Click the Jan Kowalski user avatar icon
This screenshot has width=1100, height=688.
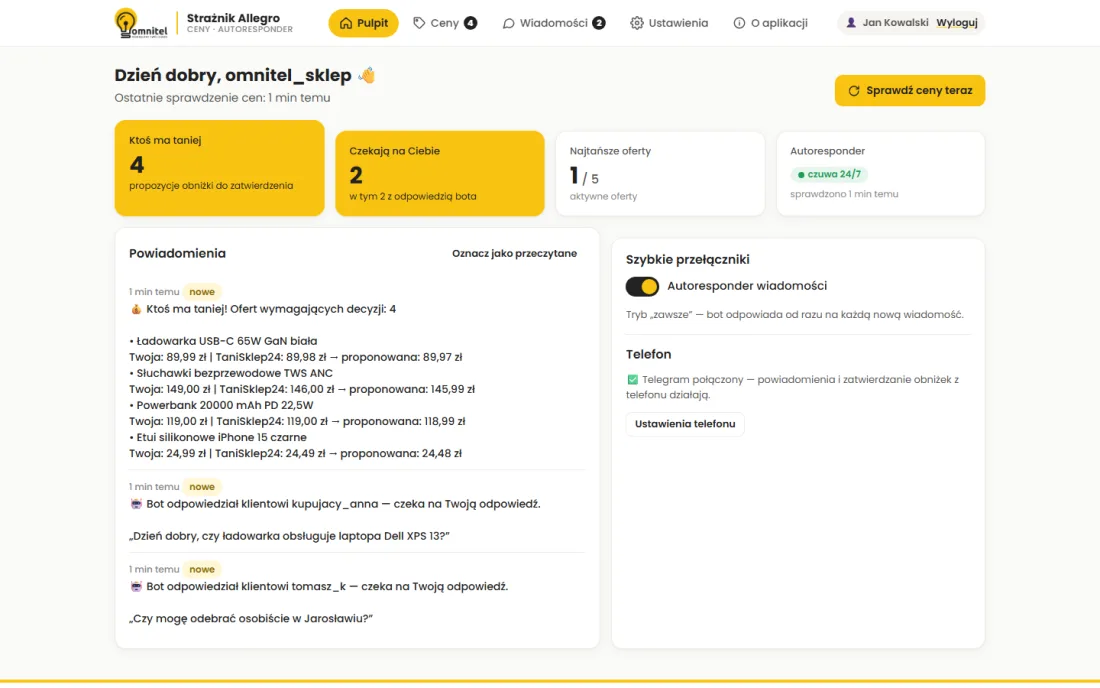point(851,22)
